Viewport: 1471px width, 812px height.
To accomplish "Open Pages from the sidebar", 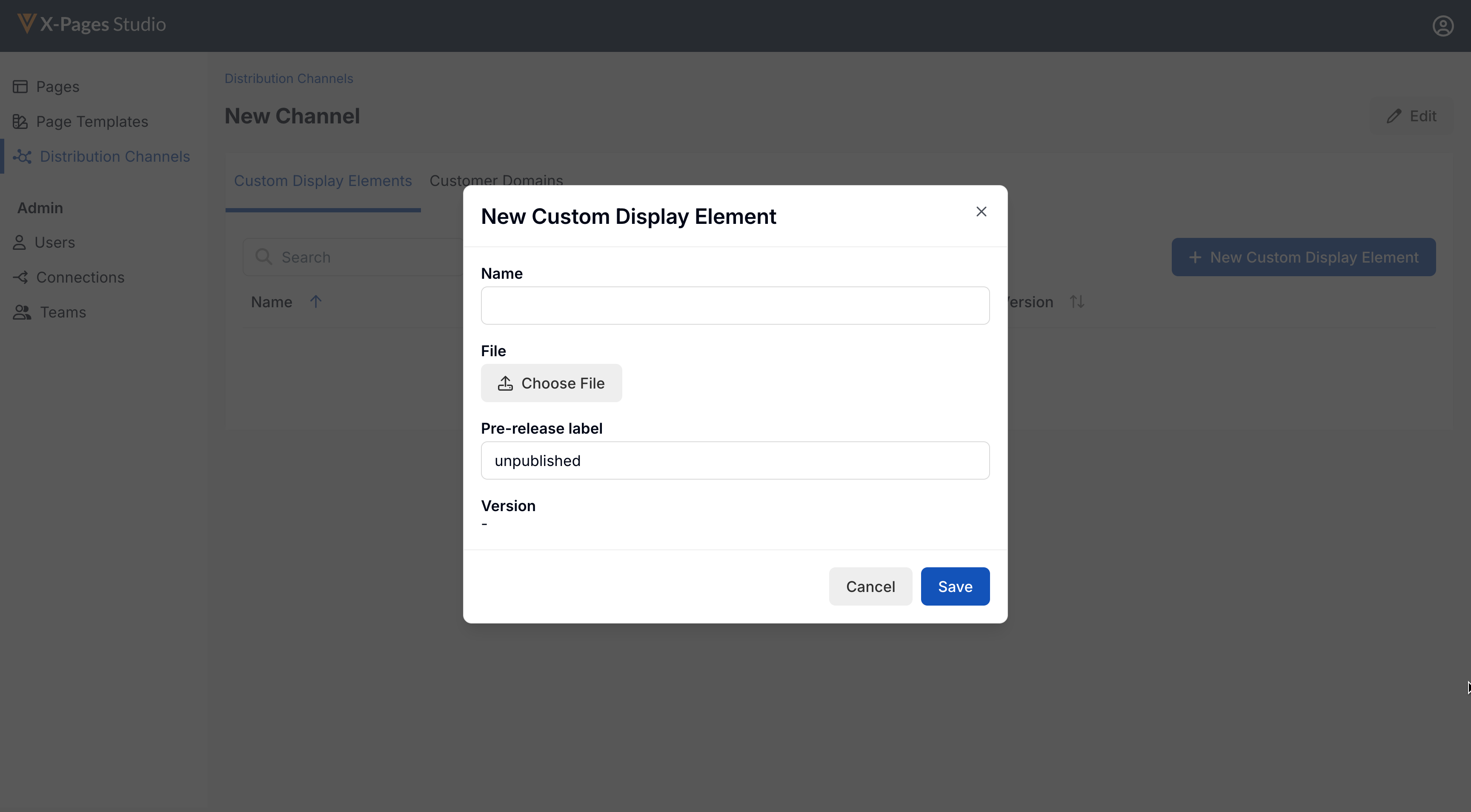I will coord(57,87).
